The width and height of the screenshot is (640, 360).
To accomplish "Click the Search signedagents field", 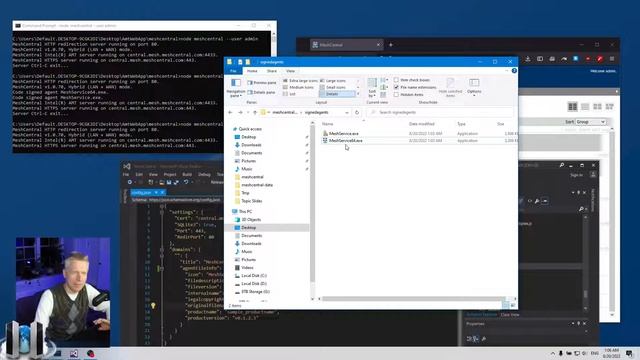I will click(x=440, y=112).
